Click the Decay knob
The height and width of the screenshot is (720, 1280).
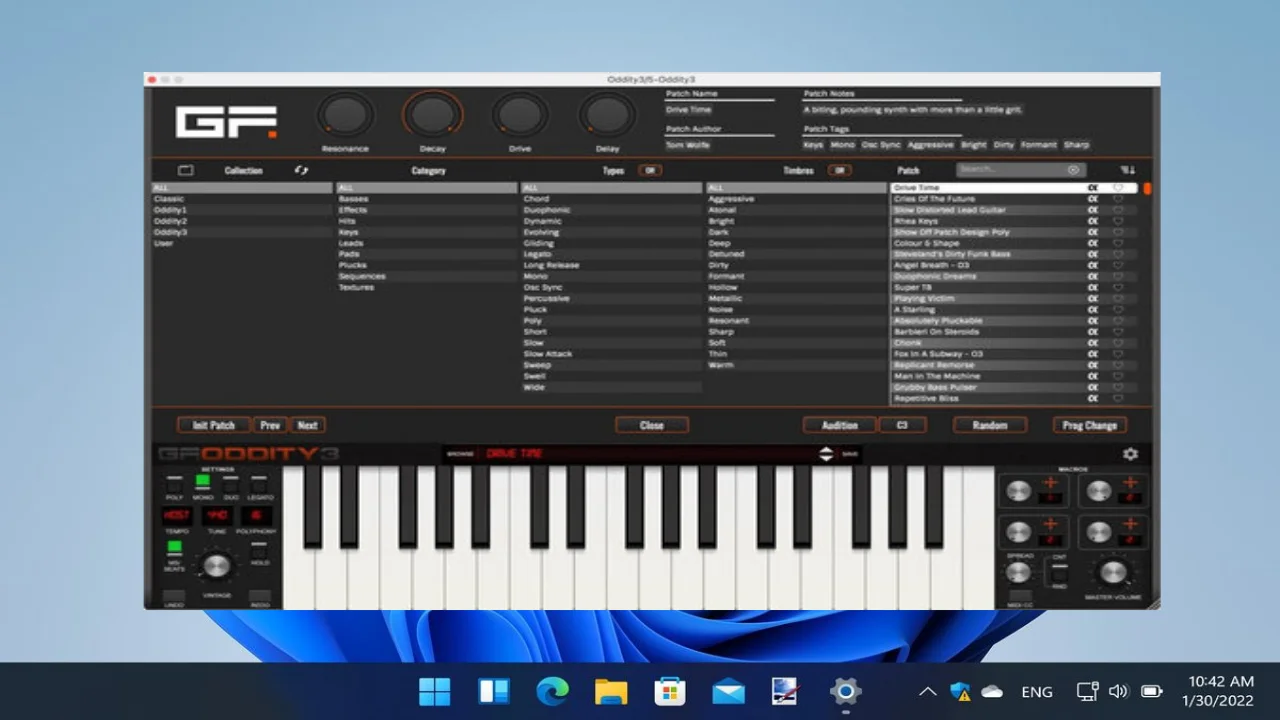[432, 115]
